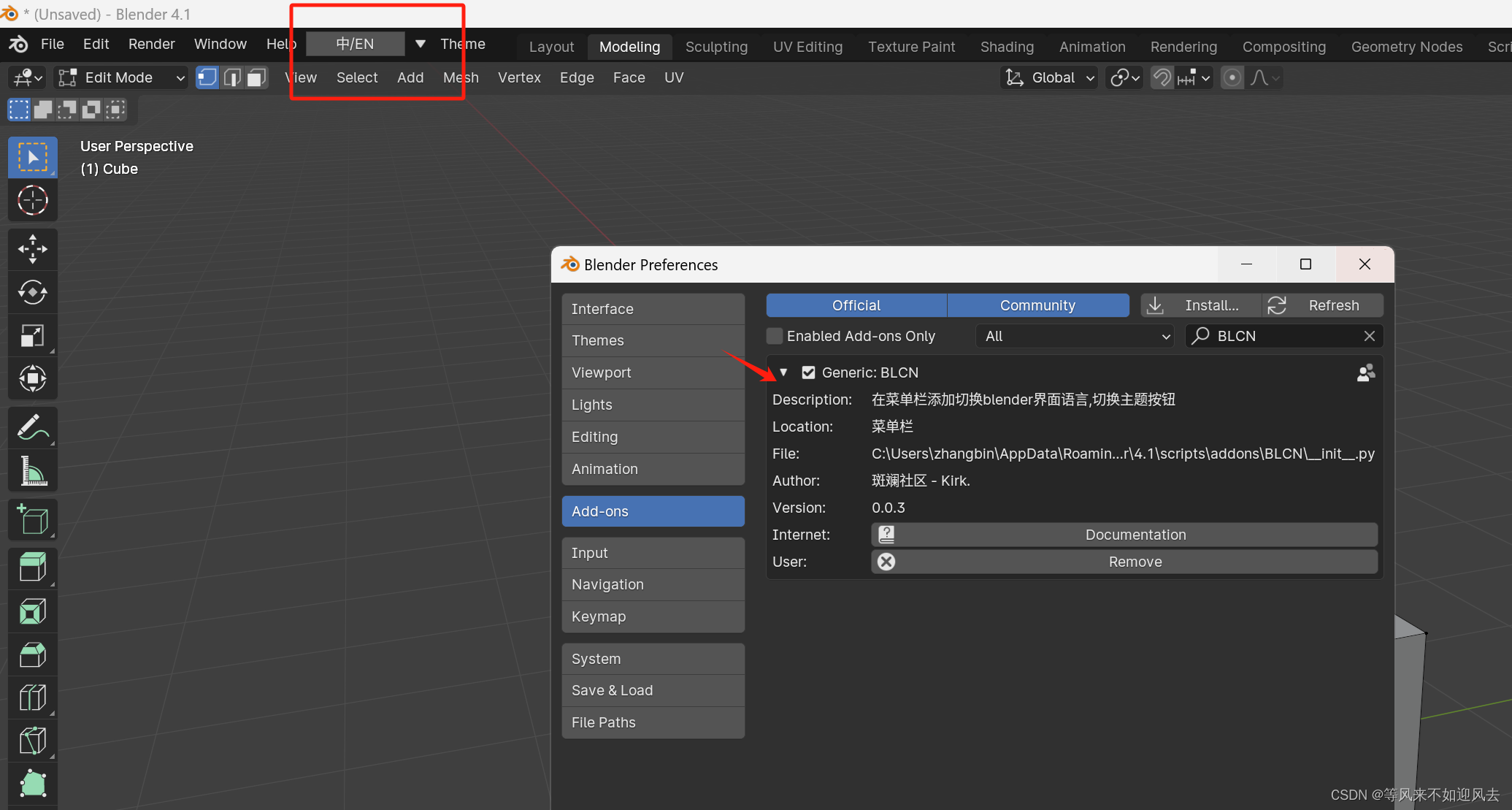The width and height of the screenshot is (1512, 810).
Task: Select the Move tool
Action: pos(33,249)
